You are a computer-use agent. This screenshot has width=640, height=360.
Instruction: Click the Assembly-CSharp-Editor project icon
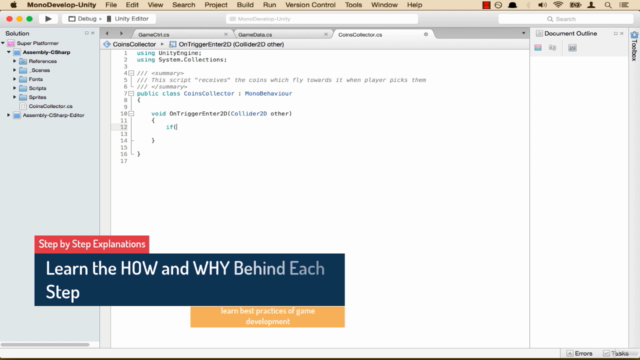point(17,115)
